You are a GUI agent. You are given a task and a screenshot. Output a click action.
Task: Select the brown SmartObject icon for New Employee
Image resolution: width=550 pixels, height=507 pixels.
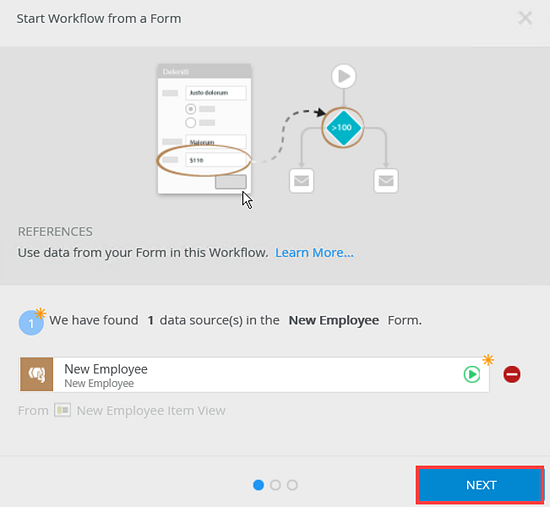37,374
